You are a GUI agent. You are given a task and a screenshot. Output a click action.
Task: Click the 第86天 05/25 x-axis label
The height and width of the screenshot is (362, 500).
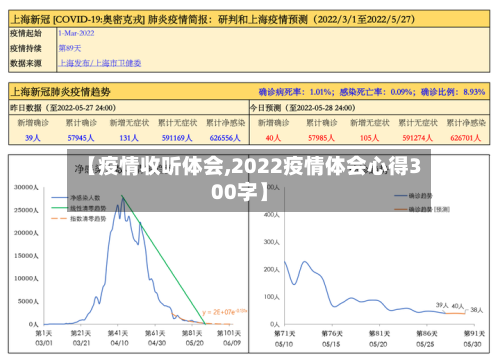click(x=427, y=338)
